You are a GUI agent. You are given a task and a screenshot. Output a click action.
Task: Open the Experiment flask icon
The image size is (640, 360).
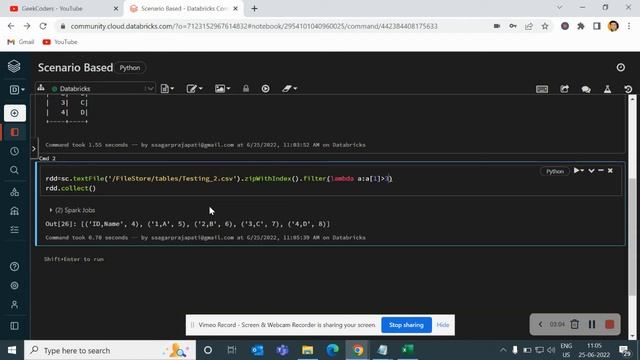pos(607,89)
